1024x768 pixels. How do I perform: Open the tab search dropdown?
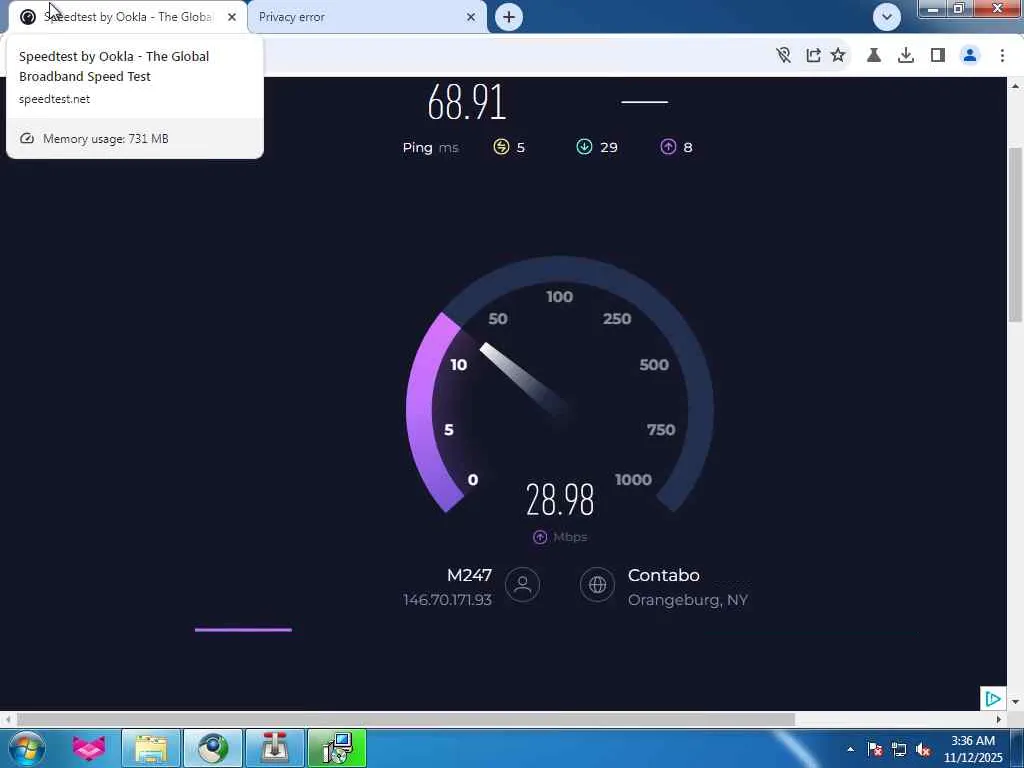pyautogui.click(x=887, y=16)
